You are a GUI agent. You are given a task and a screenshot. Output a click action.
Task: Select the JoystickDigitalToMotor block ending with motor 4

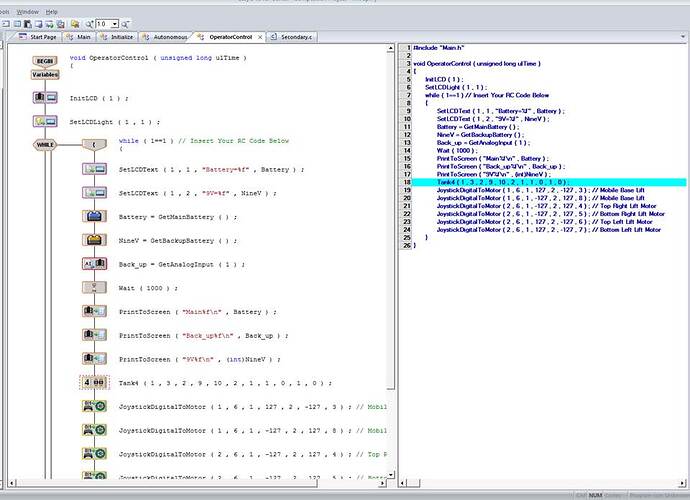(94, 454)
